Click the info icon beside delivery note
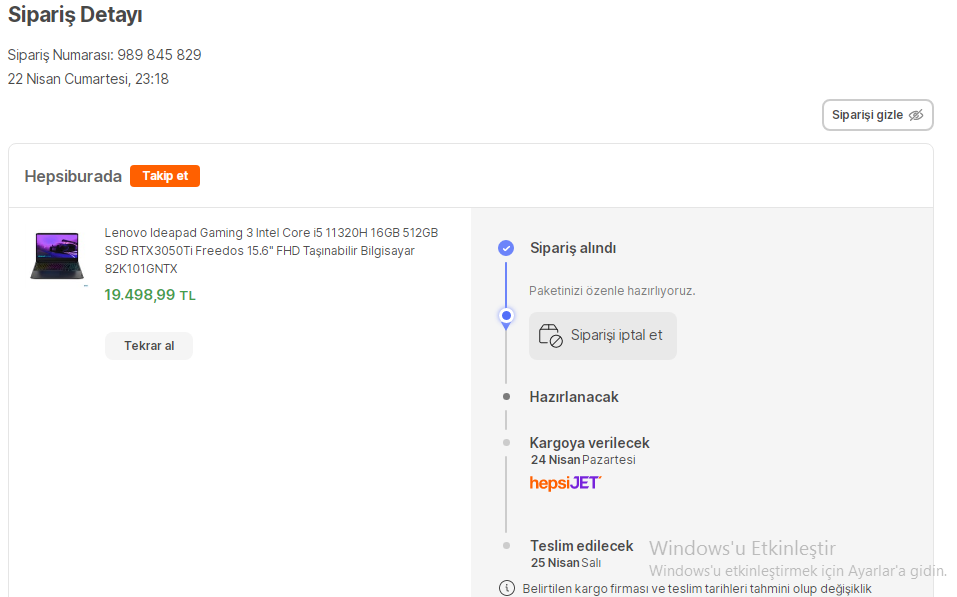This screenshot has height=597, width=957. tap(507, 588)
